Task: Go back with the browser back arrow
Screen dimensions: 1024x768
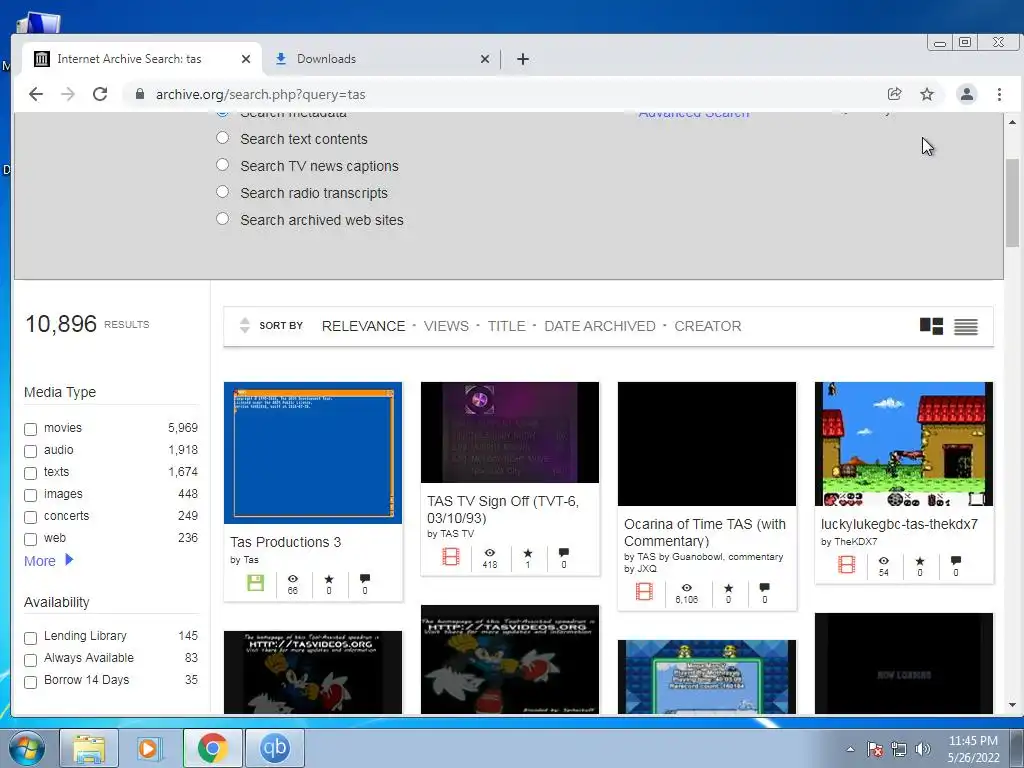Action: coord(36,94)
